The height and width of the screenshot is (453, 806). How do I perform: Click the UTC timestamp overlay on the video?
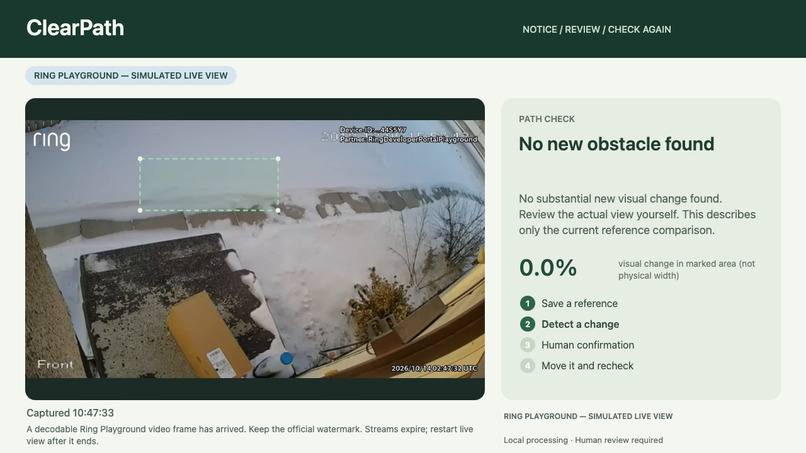(434, 368)
